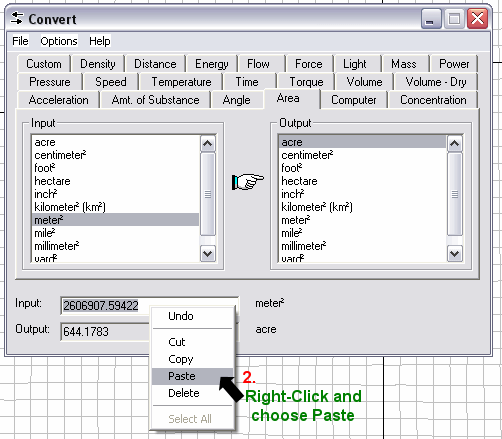Click the Input value field
The height and width of the screenshot is (439, 502).
coord(149,305)
